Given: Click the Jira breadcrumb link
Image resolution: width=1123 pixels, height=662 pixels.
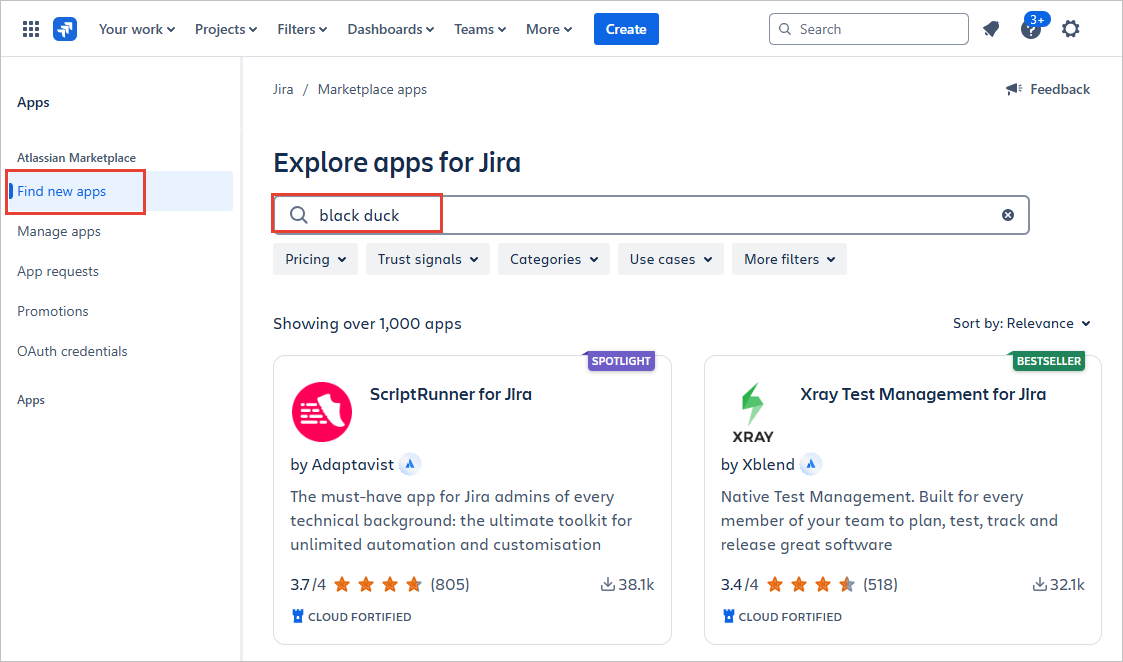Looking at the screenshot, I should tap(283, 90).
